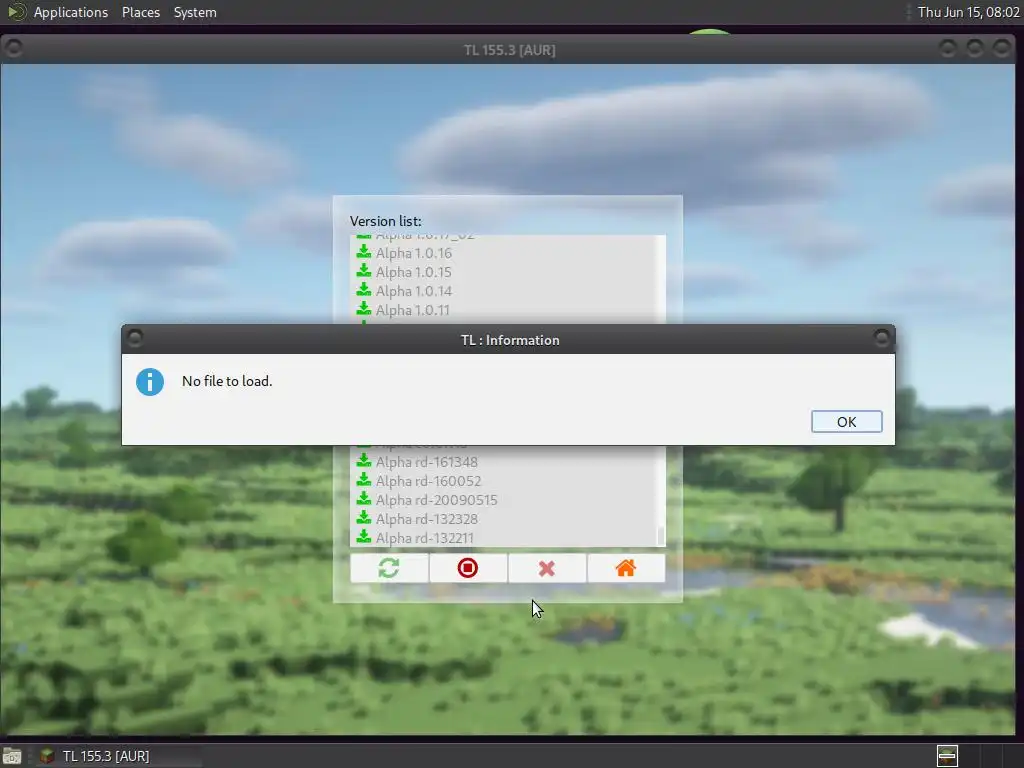Click download icon beside Alpha 1.0.15
1024x768 pixels.
[364, 271]
